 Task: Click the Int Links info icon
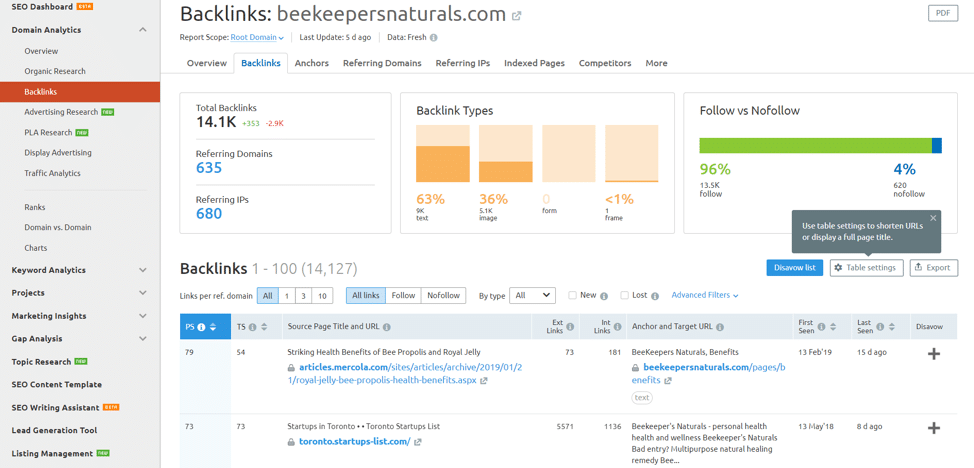pos(617,327)
